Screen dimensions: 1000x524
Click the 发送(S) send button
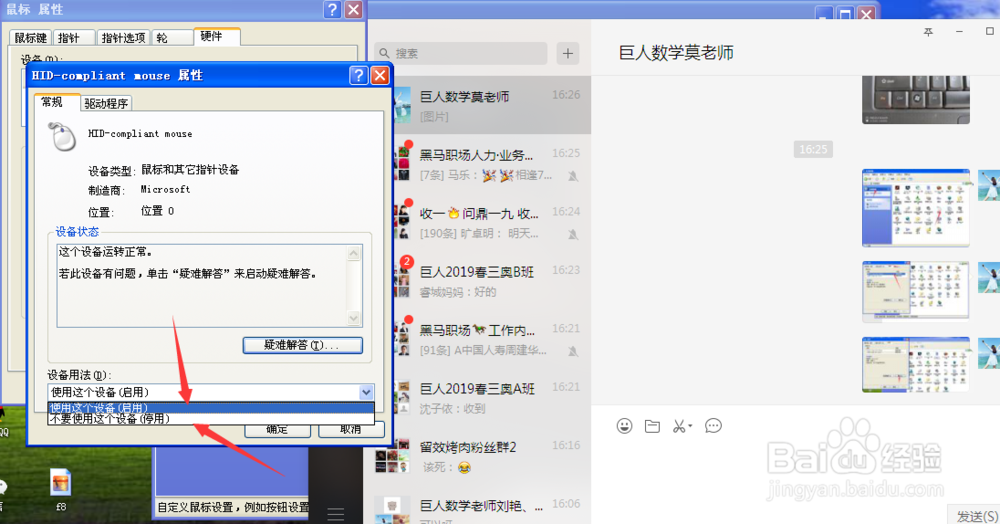click(977, 515)
